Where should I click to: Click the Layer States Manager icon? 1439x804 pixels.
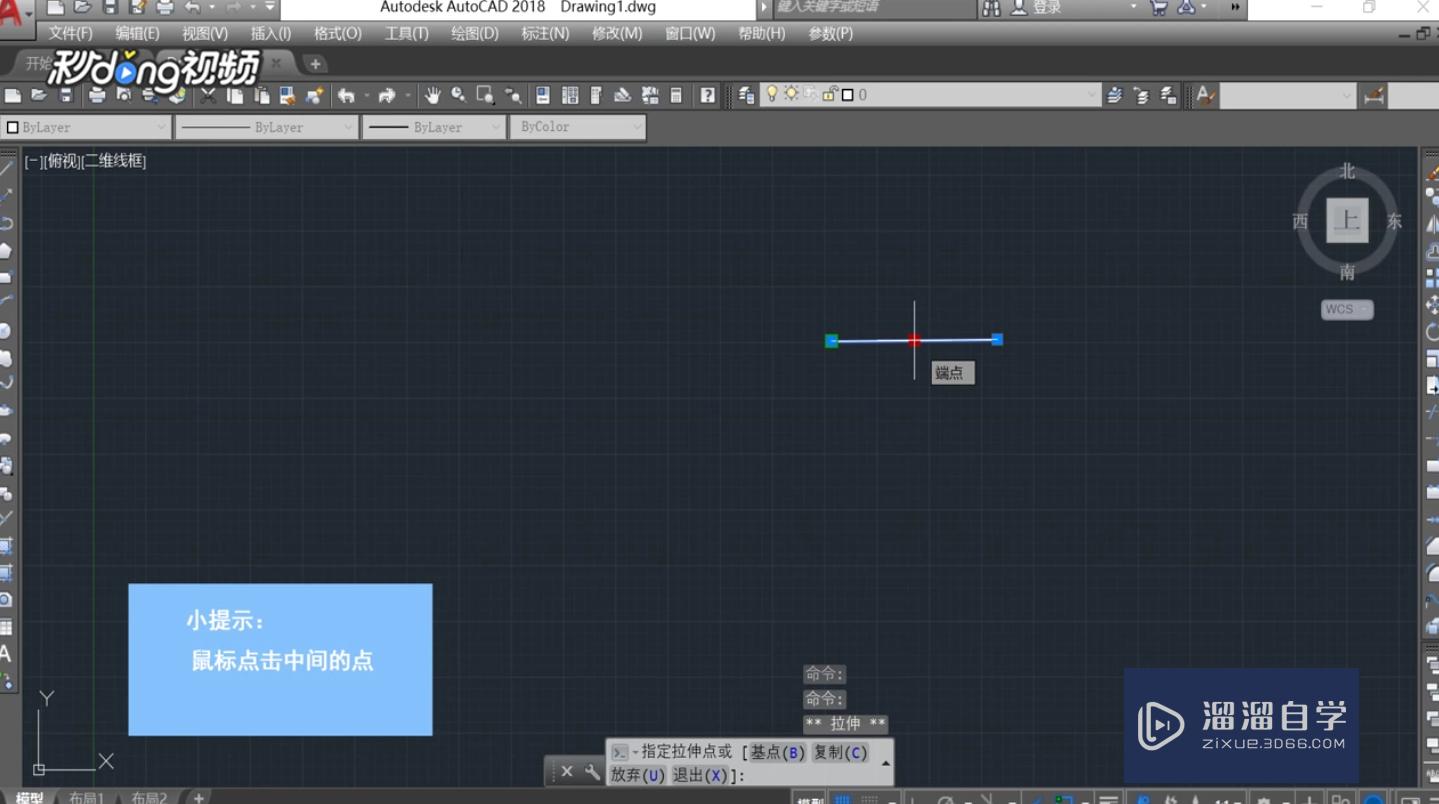click(1168, 96)
